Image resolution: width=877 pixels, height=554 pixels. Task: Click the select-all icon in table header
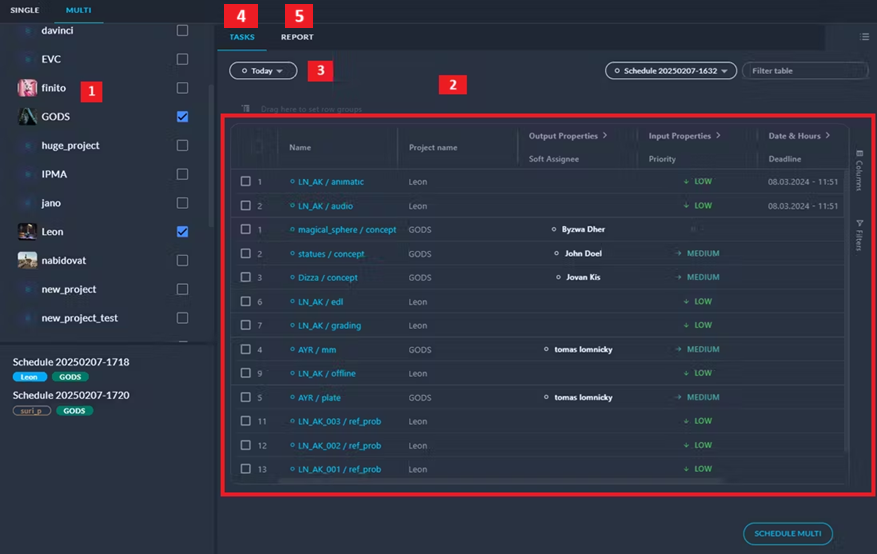pos(256,146)
